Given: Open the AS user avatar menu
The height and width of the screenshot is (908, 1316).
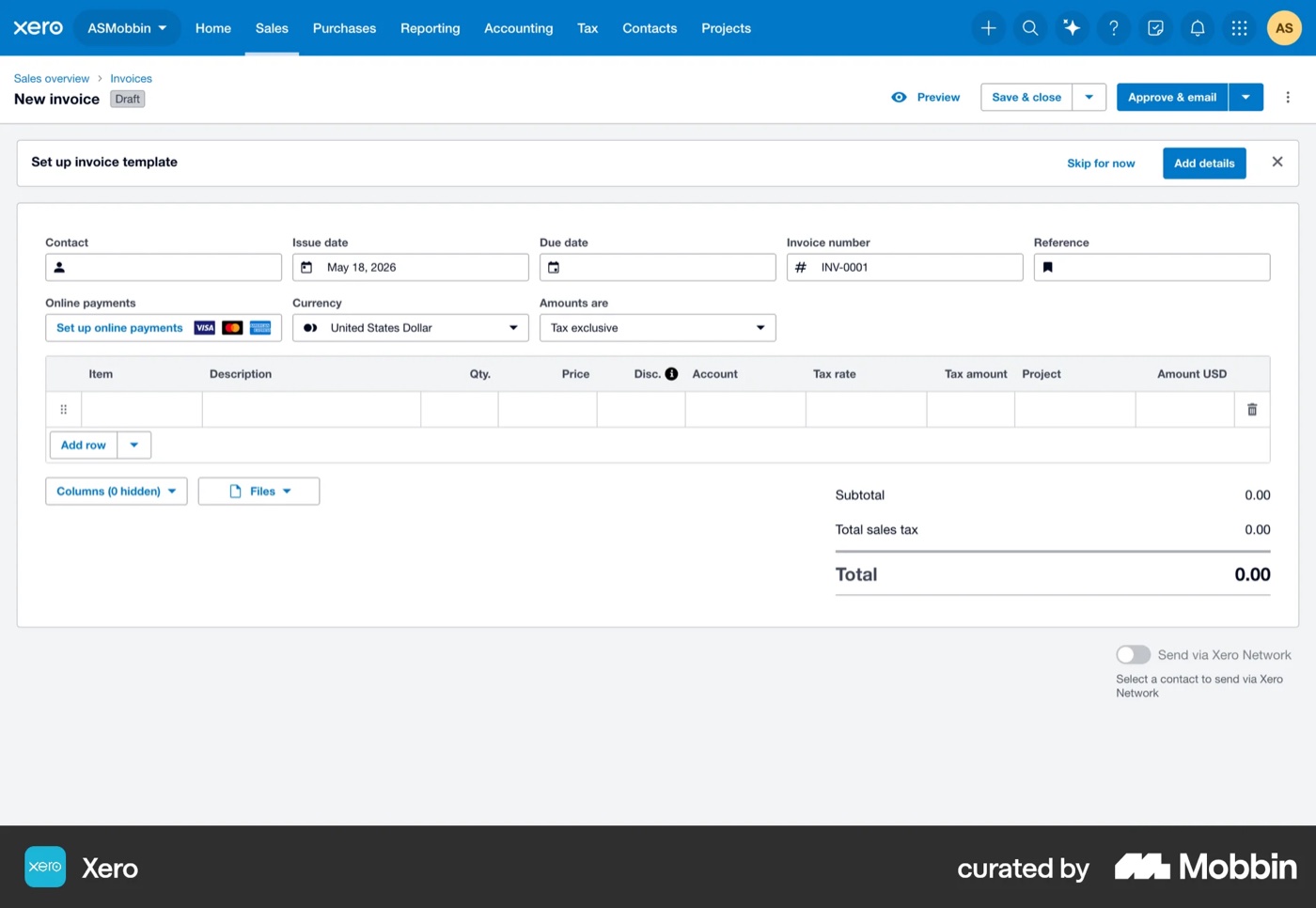Looking at the screenshot, I should (1284, 28).
